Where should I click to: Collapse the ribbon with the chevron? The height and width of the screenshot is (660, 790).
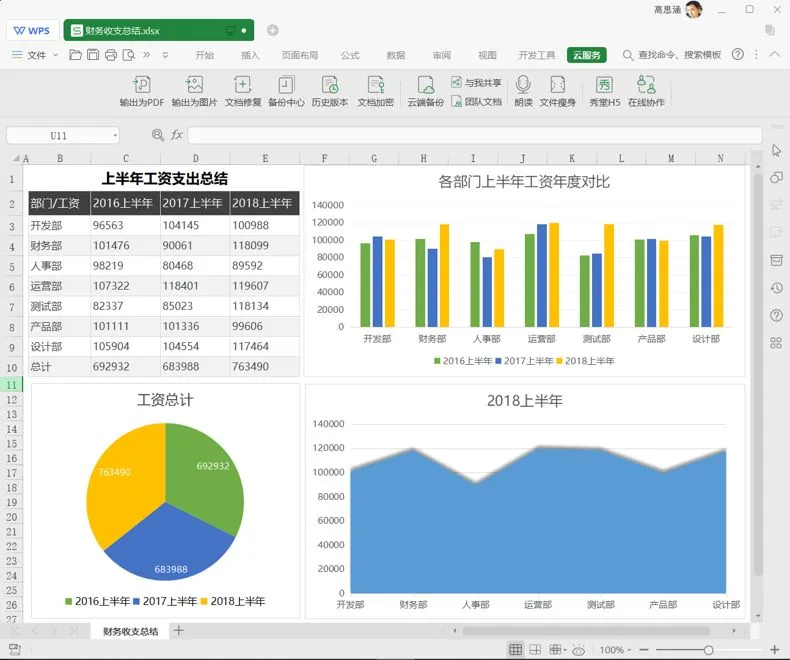[775, 54]
